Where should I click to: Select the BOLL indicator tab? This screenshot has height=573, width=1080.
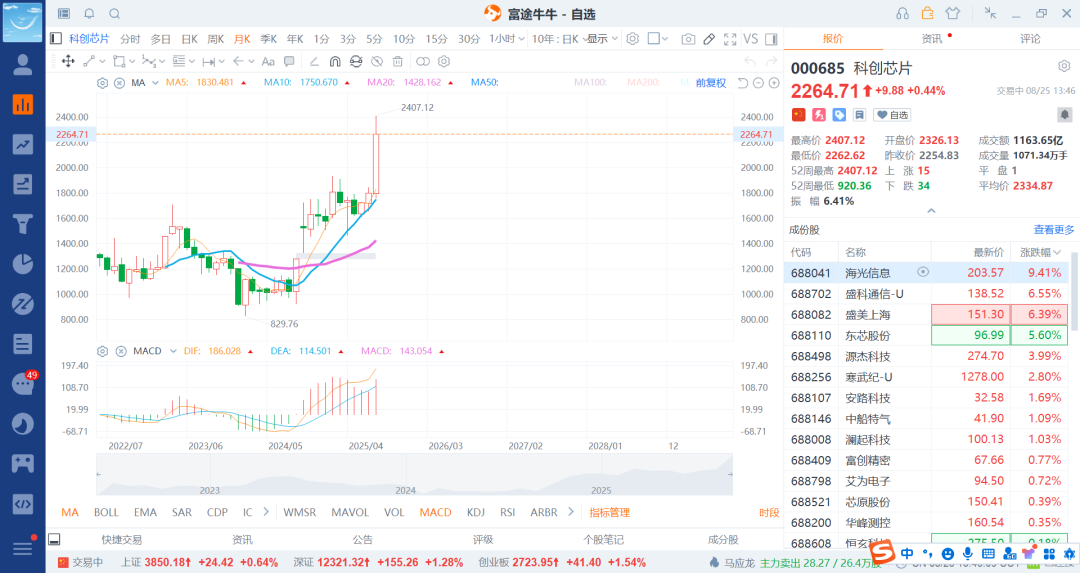pyautogui.click(x=106, y=512)
